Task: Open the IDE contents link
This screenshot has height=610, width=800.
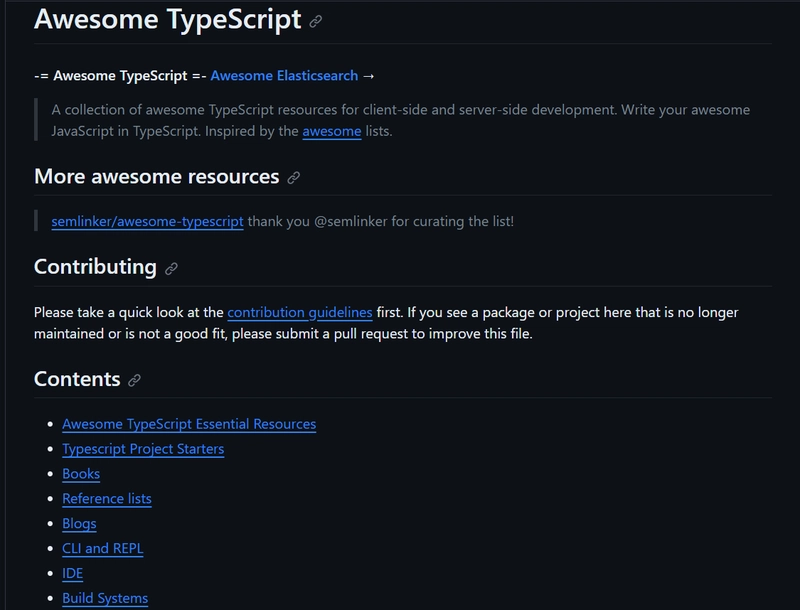Action: point(72,573)
